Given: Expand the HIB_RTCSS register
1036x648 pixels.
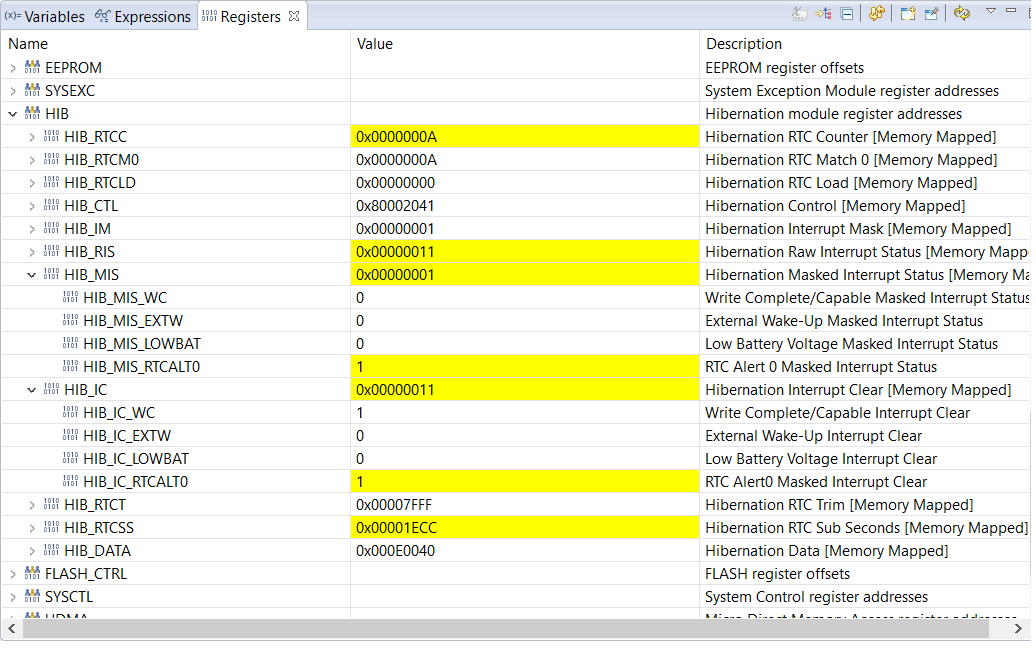Looking at the screenshot, I should click(32, 528).
